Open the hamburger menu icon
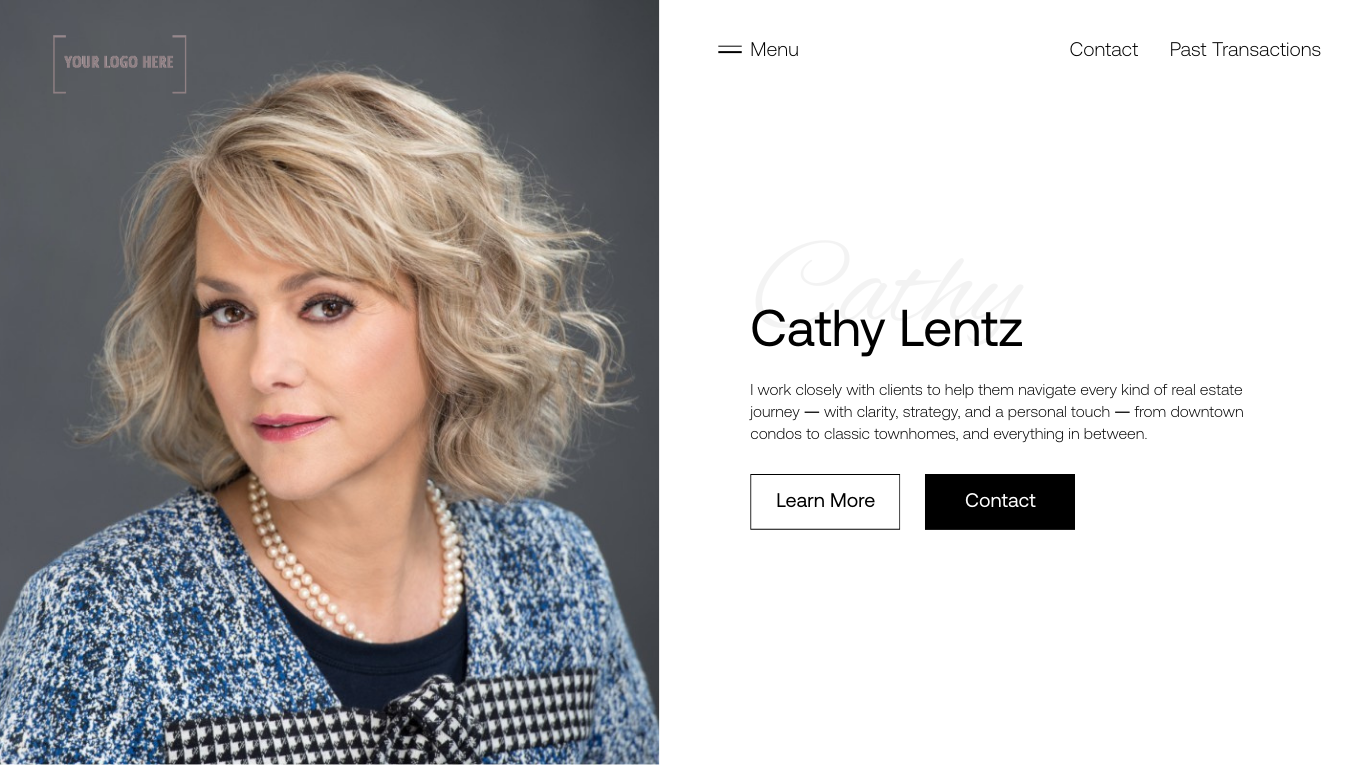Image resolution: width=1366 pixels, height=768 pixels. [730, 49]
